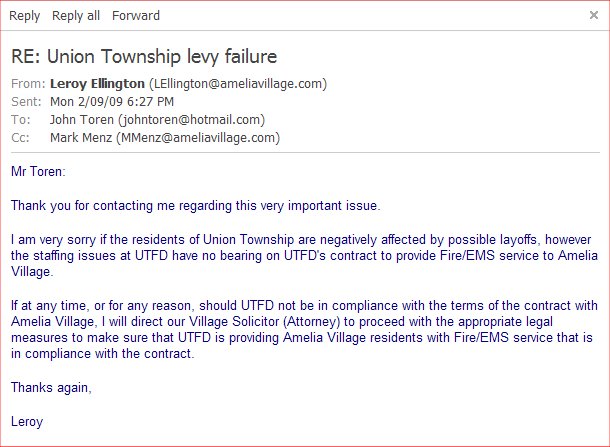The width and height of the screenshot is (610, 447).
Task: Select Cc recipient Mark Menz
Action: pos(81,137)
